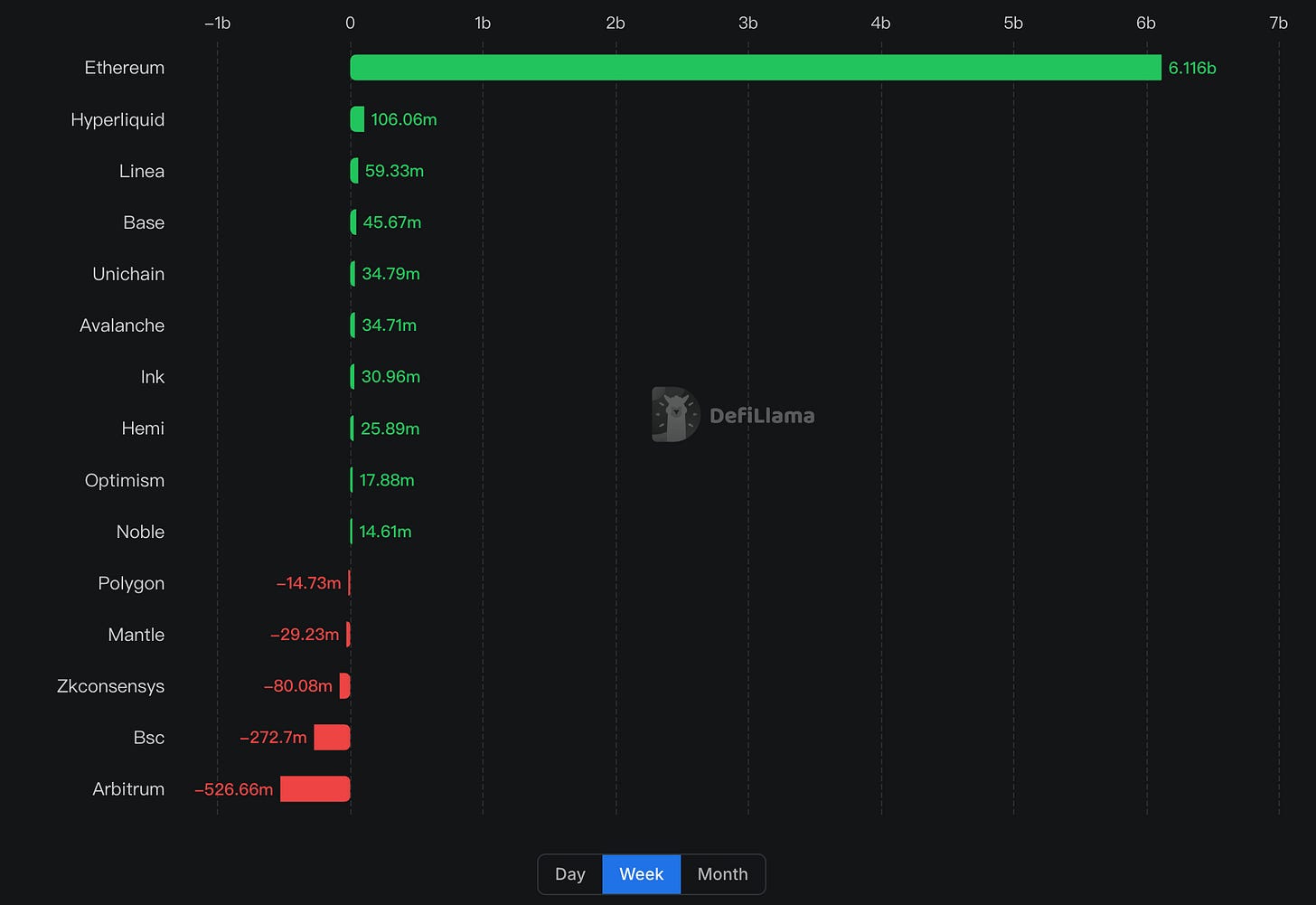
Task: Click the 59.33m value label
Action: 394,171
